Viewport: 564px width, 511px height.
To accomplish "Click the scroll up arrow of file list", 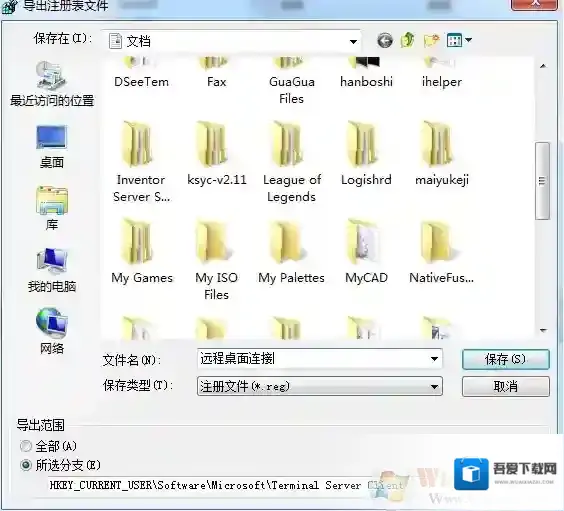I will coord(543,66).
